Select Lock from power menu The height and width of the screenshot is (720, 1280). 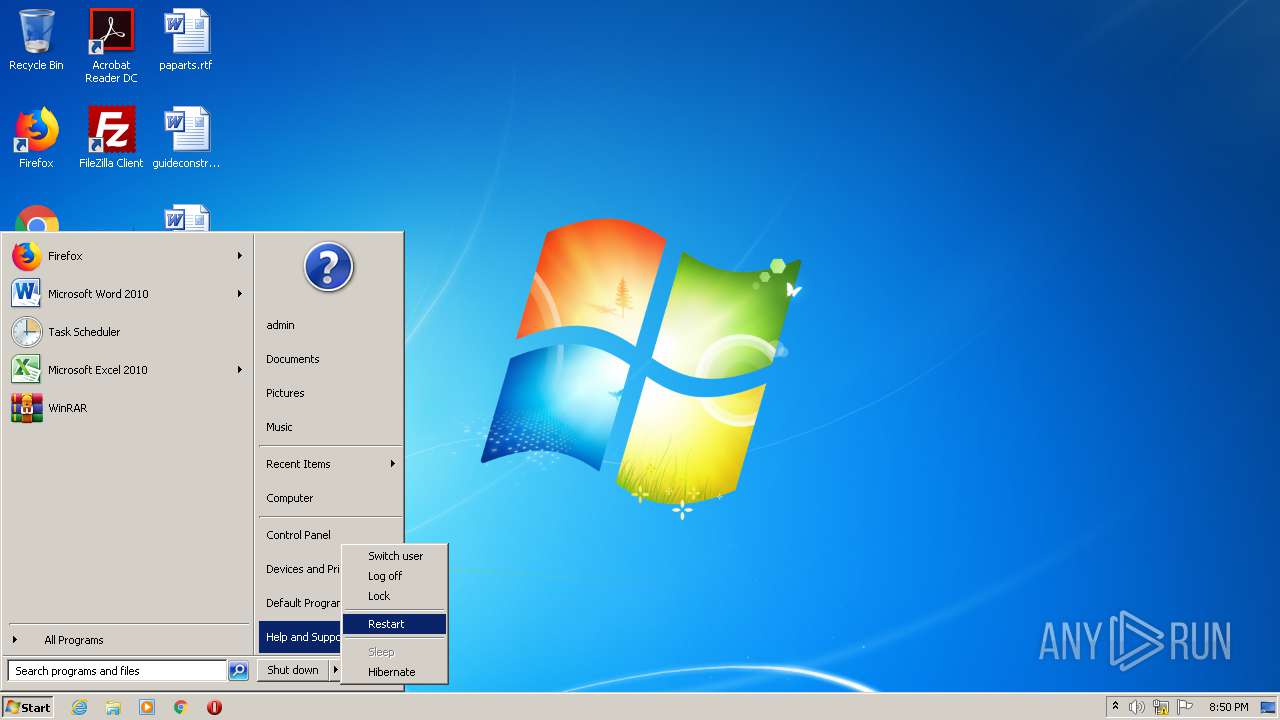point(394,596)
